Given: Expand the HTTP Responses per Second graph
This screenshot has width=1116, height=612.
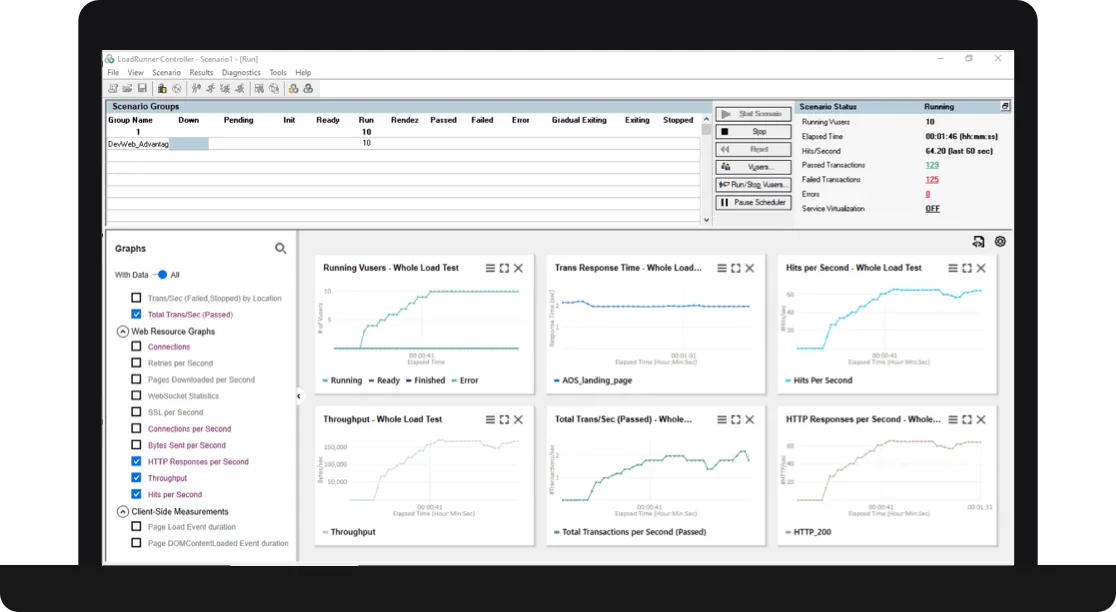Looking at the screenshot, I should click(x=967, y=419).
